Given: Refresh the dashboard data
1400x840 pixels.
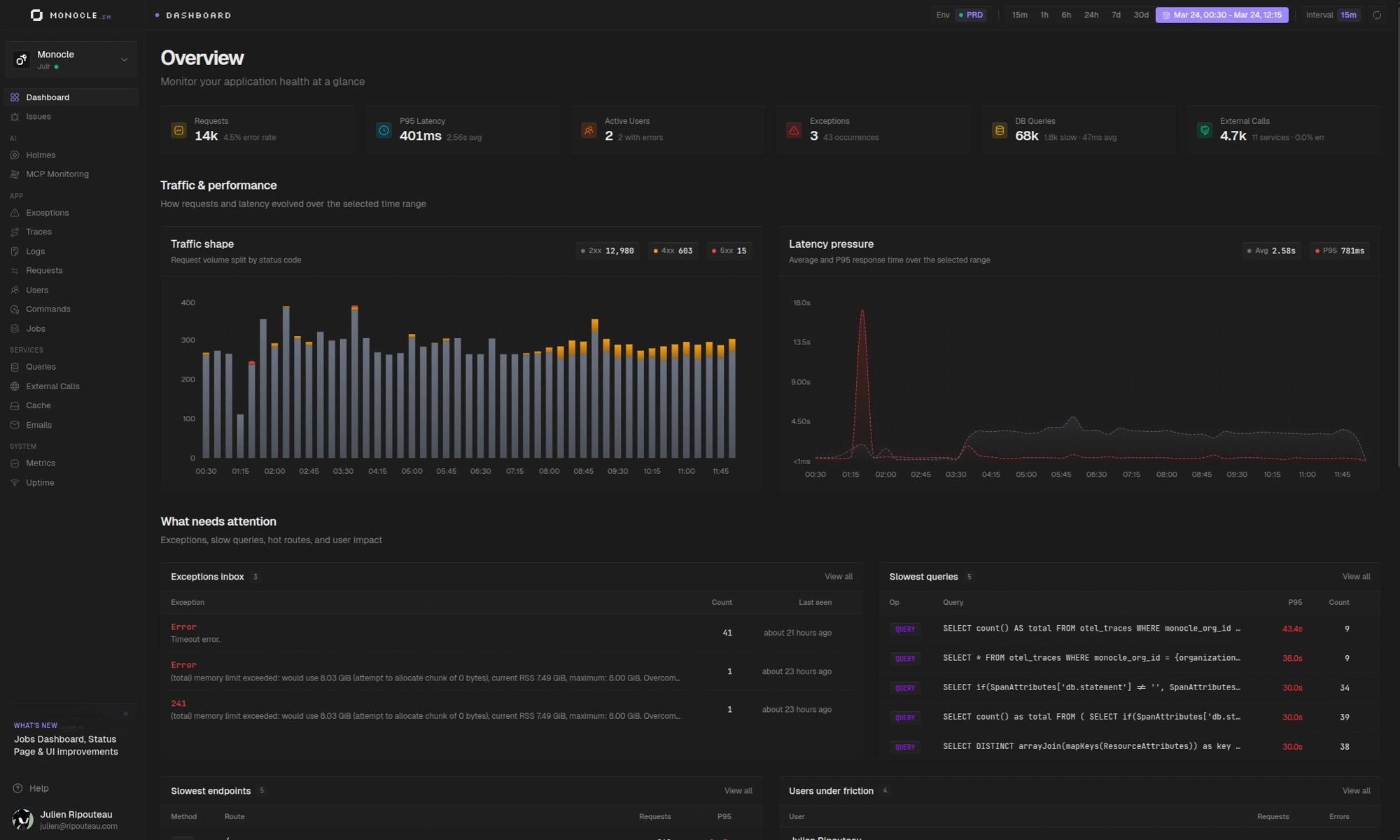Looking at the screenshot, I should point(1377,15).
